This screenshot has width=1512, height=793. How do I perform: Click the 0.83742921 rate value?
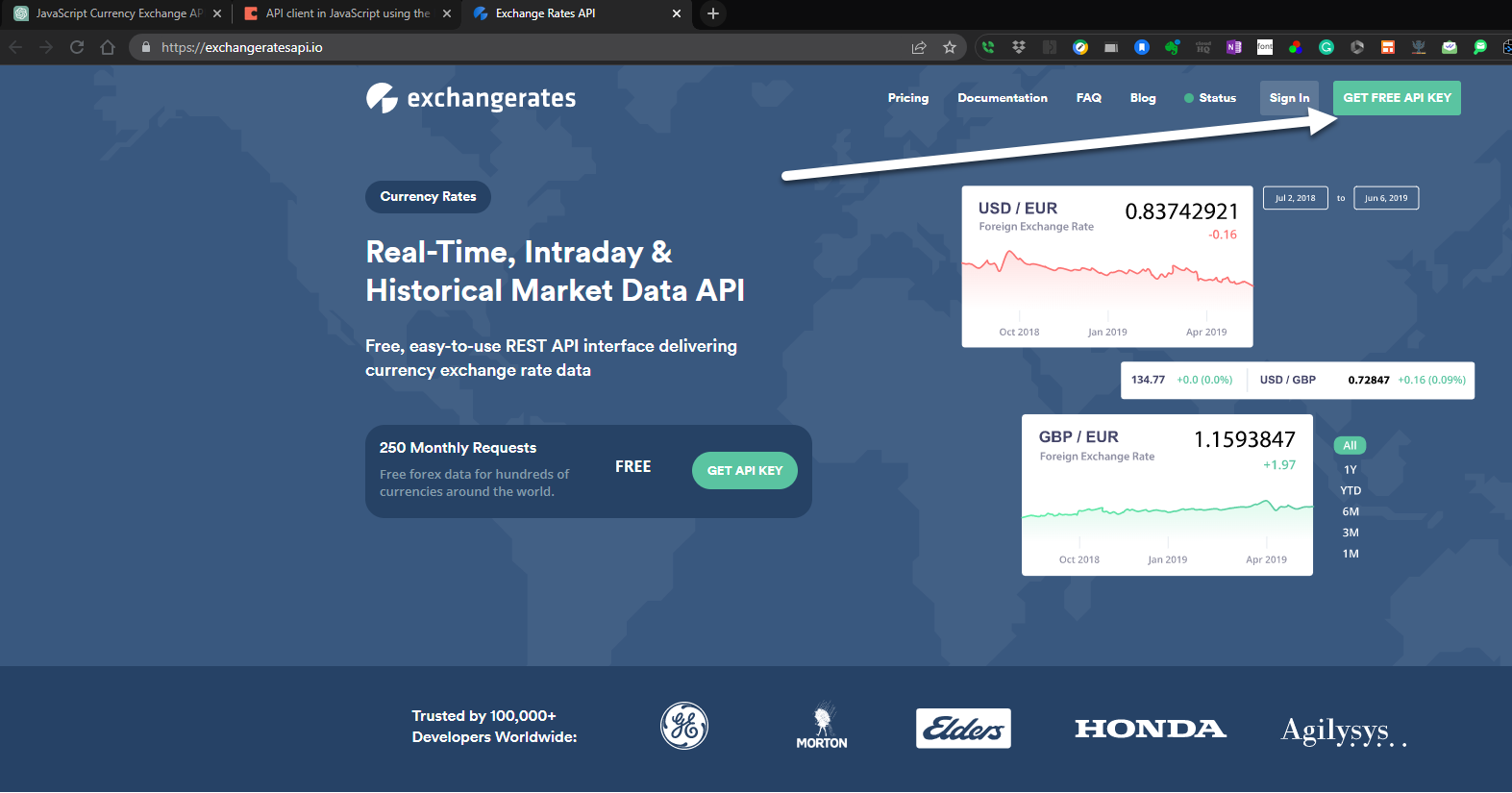pyautogui.click(x=1181, y=211)
